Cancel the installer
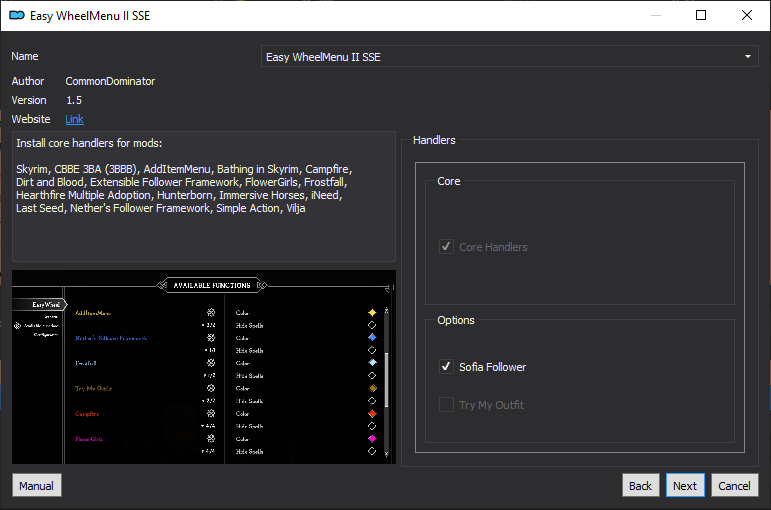771x510 pixels. tap(734, 485)
